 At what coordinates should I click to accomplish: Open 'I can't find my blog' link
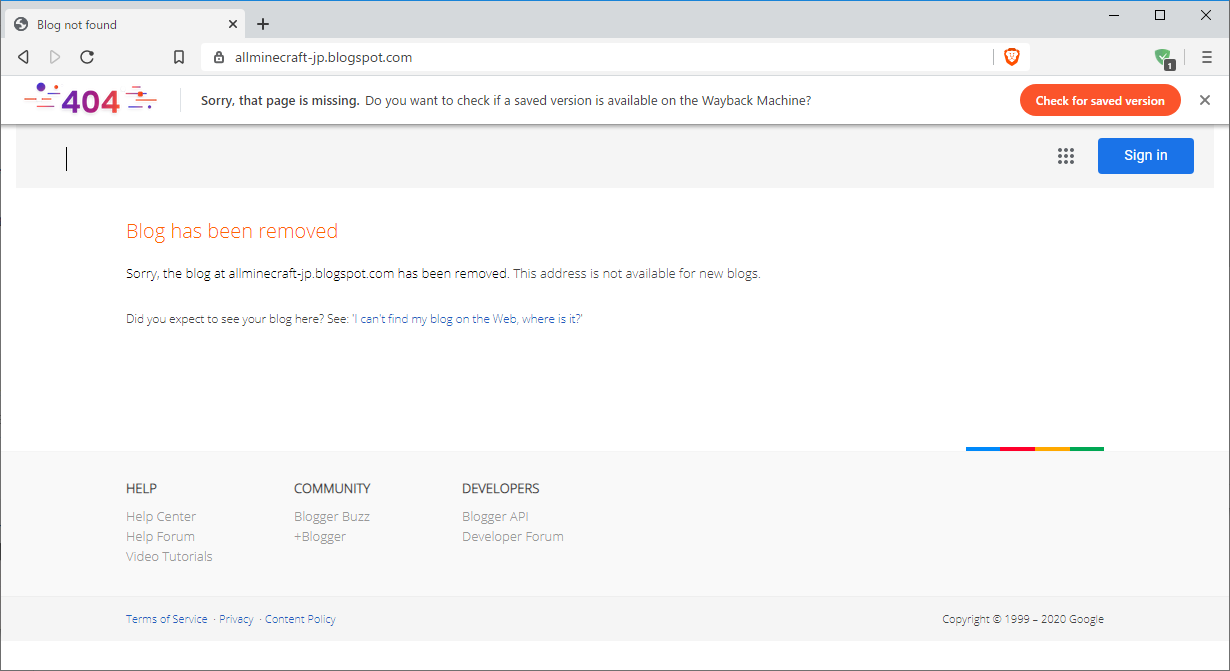tap(467, 319)
